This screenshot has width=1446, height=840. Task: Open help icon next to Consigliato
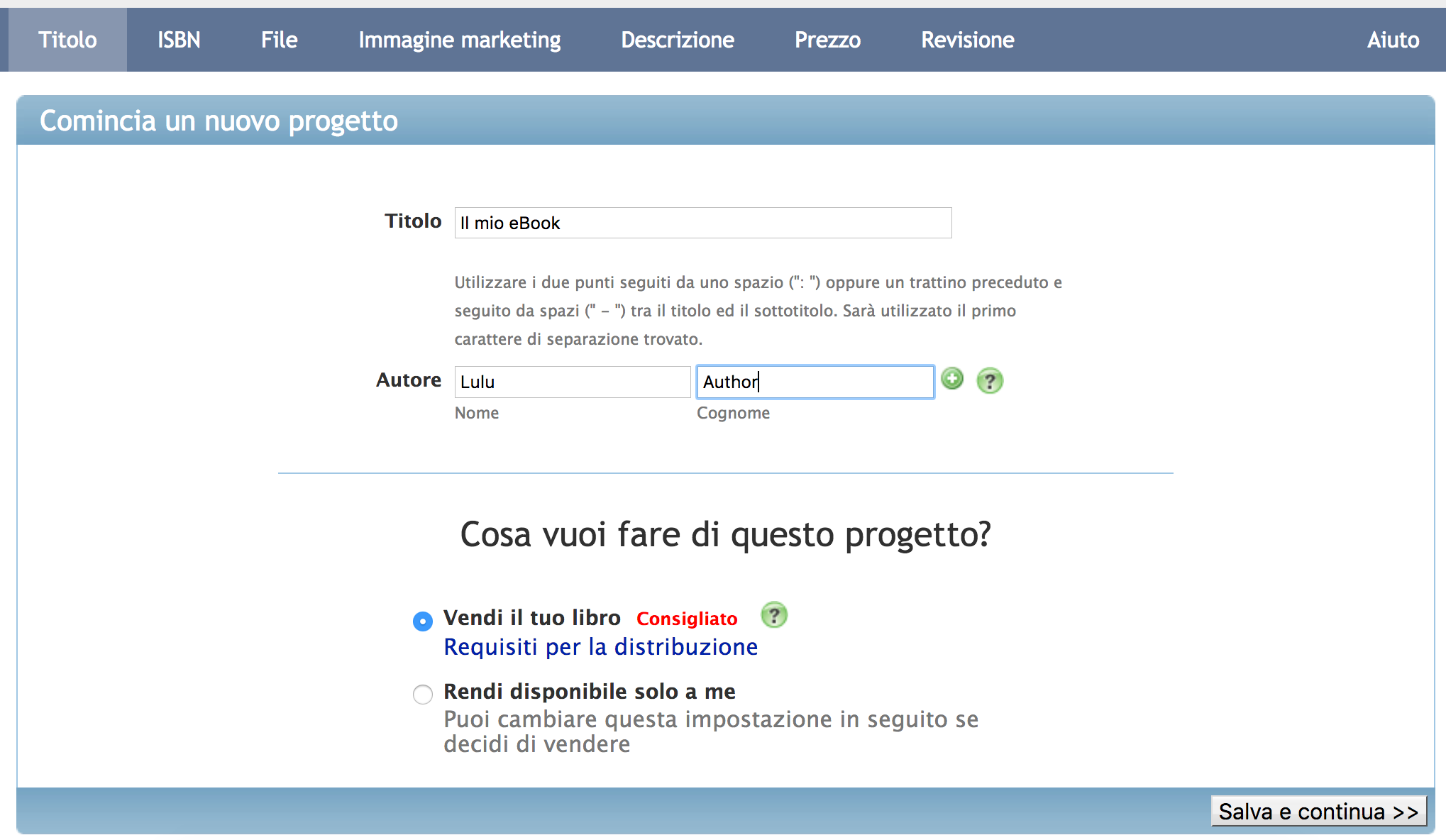click(774, 615)
